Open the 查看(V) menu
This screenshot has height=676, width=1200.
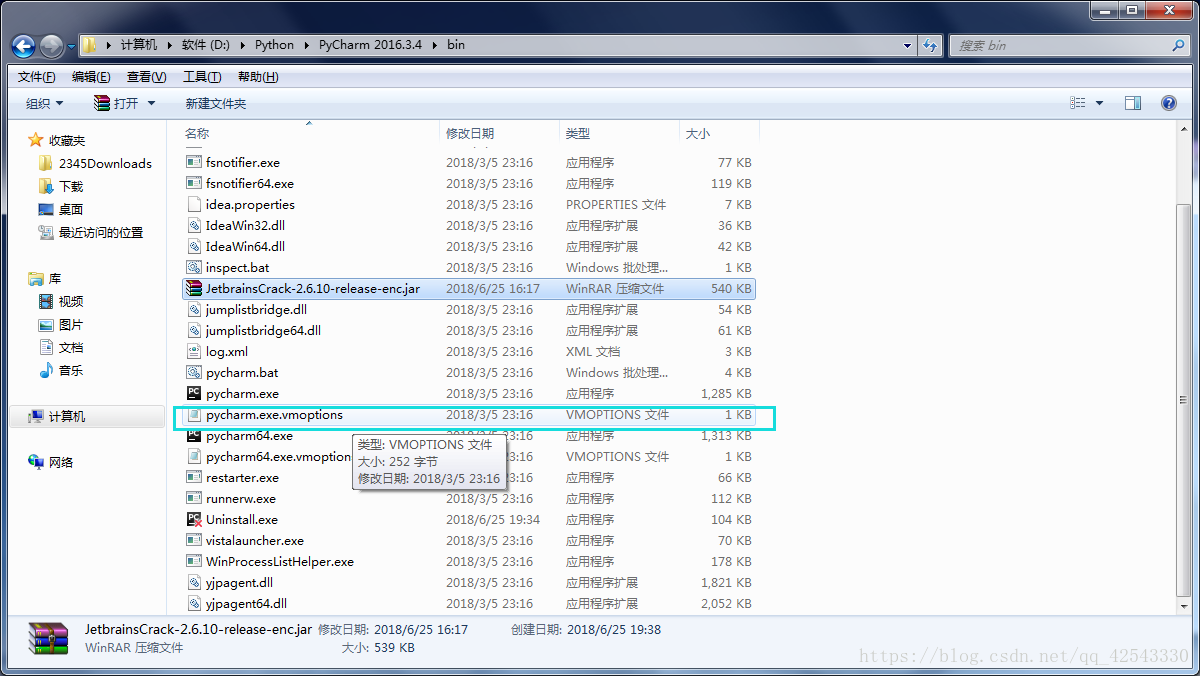[x=146, y=77]
